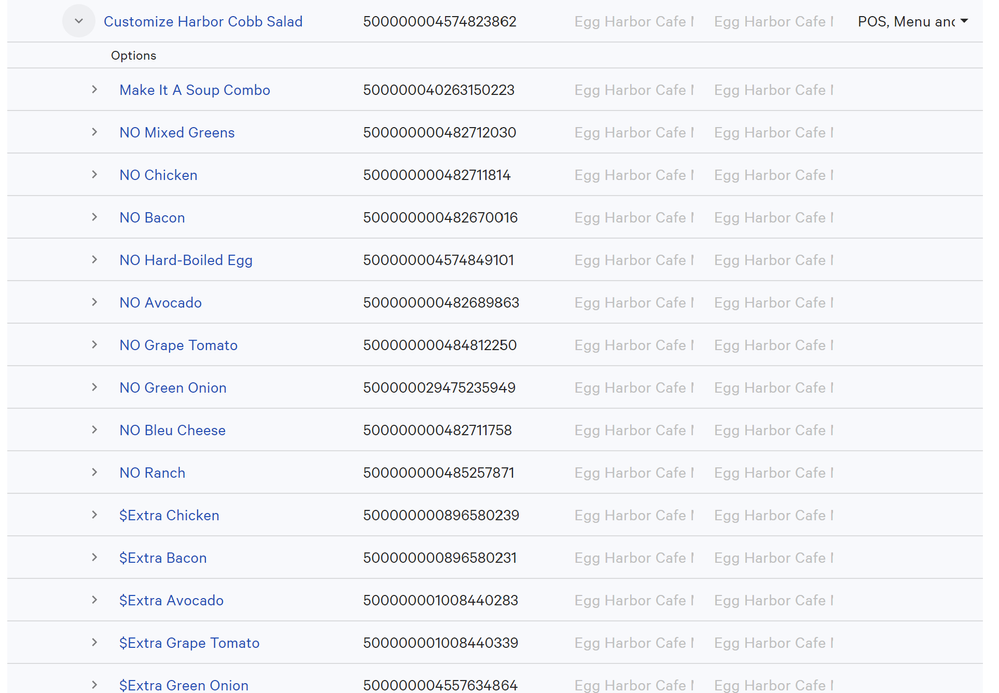Click the Options section header

(133, 56)
